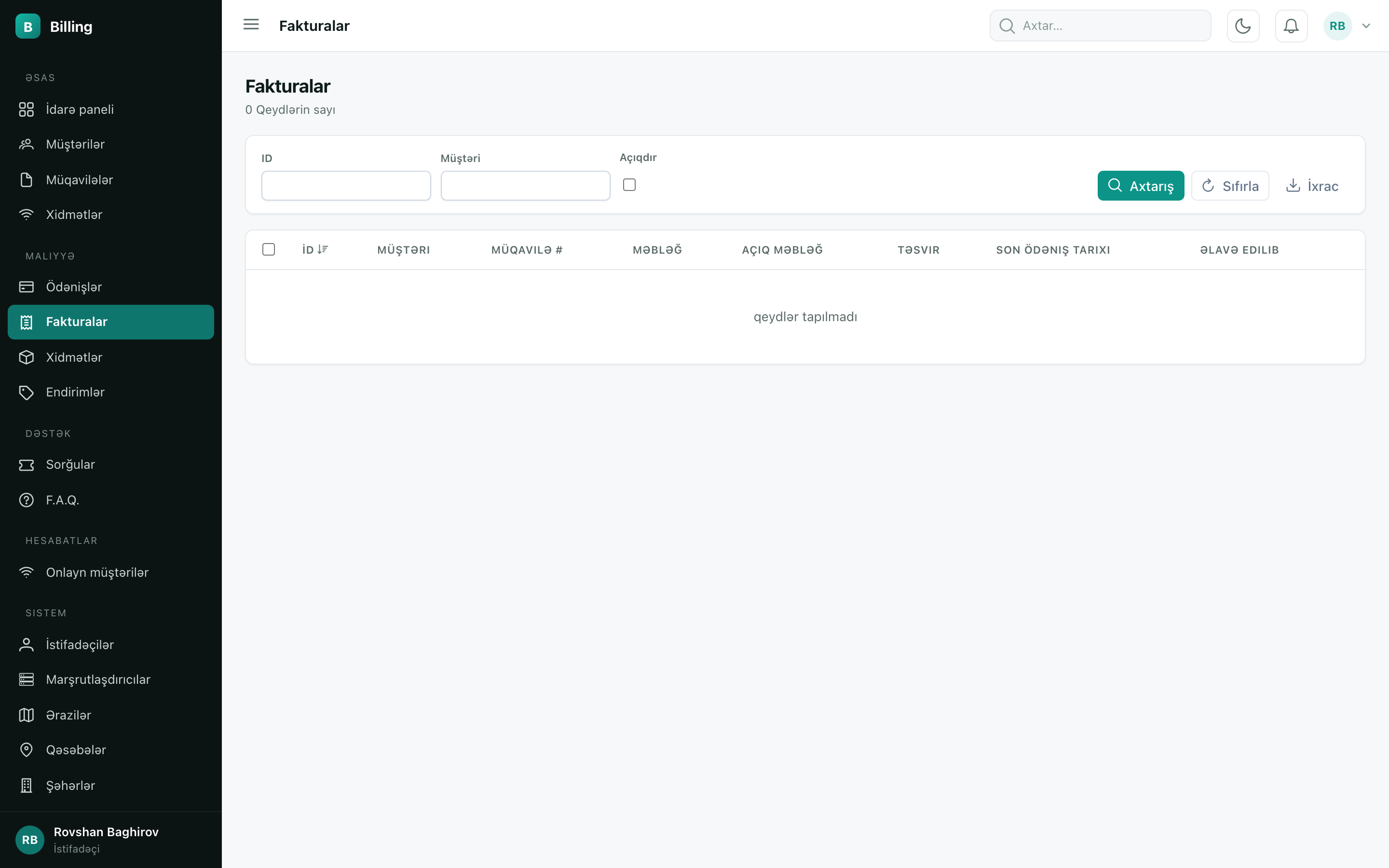Click the Şəhərlər building icon

[x=27, y=786]
